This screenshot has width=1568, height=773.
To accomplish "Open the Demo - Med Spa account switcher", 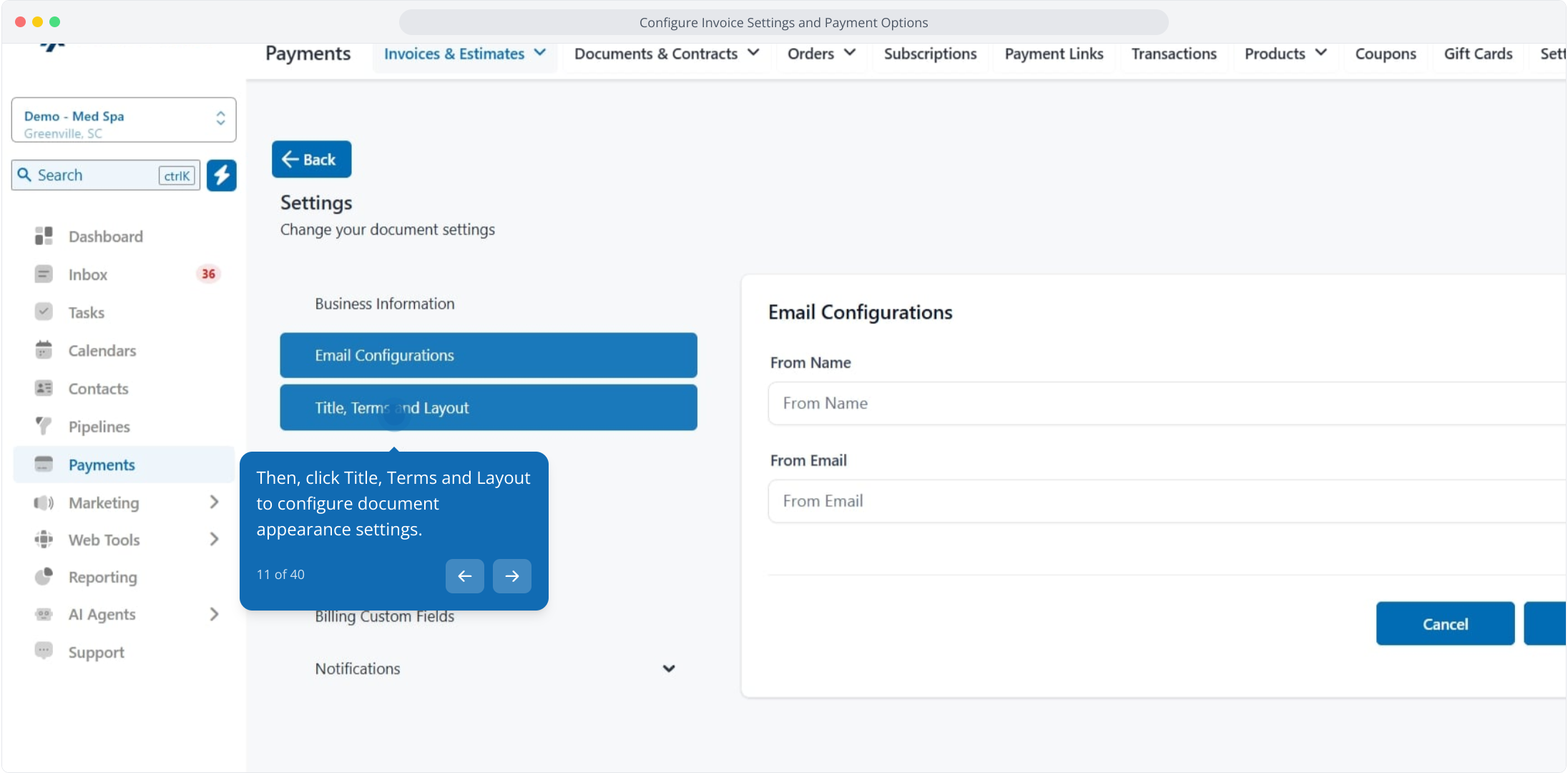I will (124, 120).
